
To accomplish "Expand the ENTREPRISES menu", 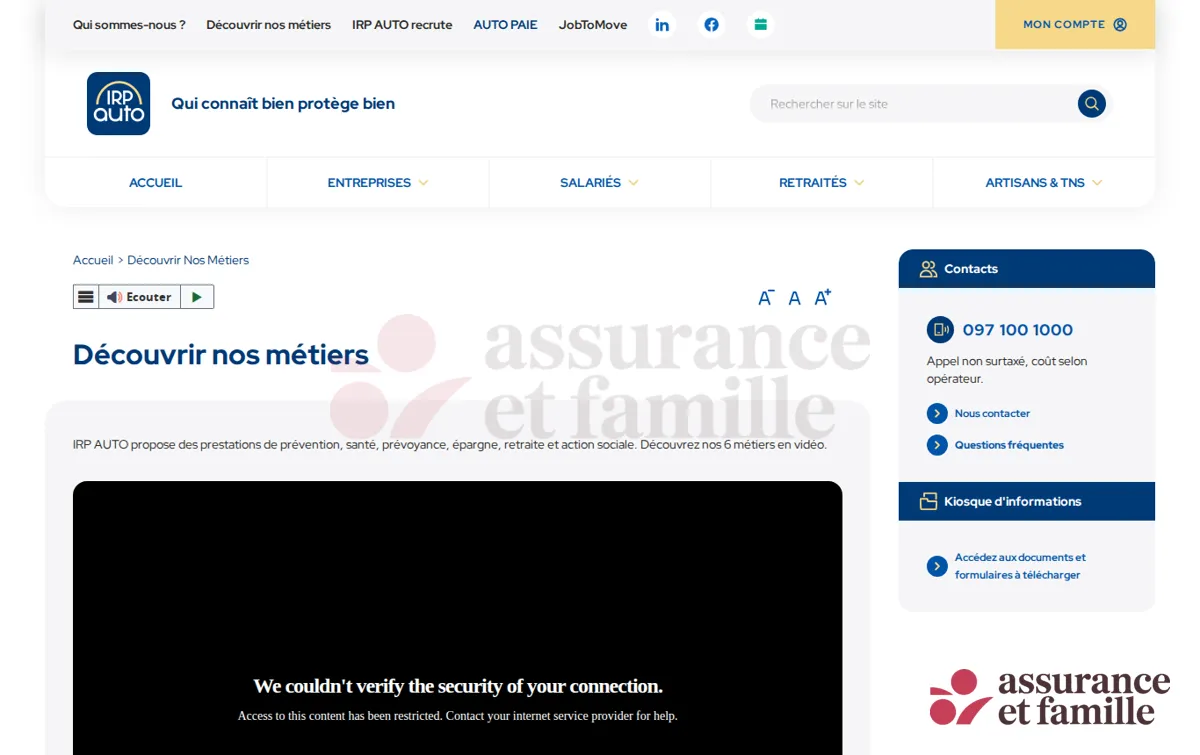I will [x=378, y=183].
